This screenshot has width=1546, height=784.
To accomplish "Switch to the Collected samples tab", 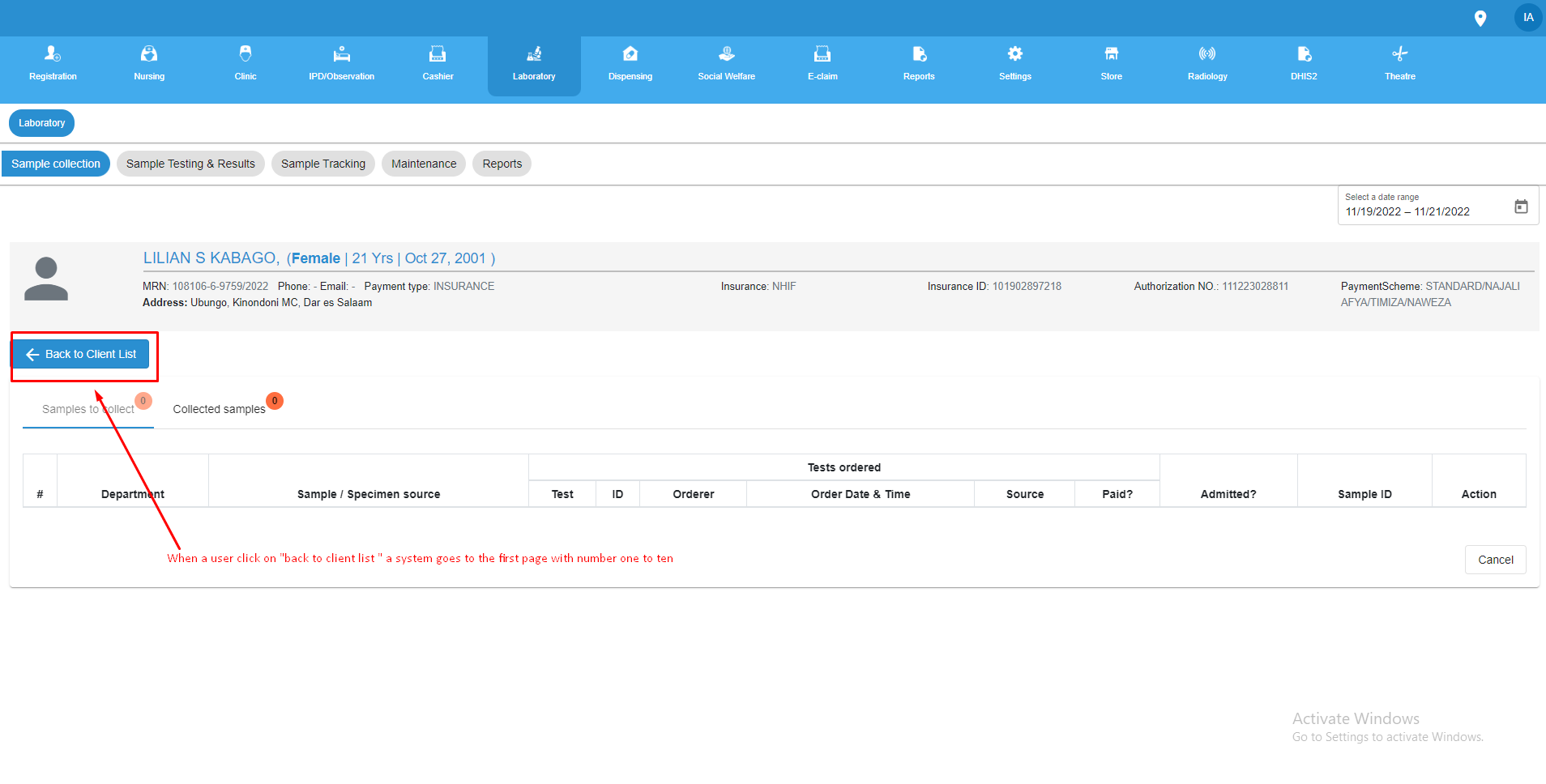I will (219, 408).
